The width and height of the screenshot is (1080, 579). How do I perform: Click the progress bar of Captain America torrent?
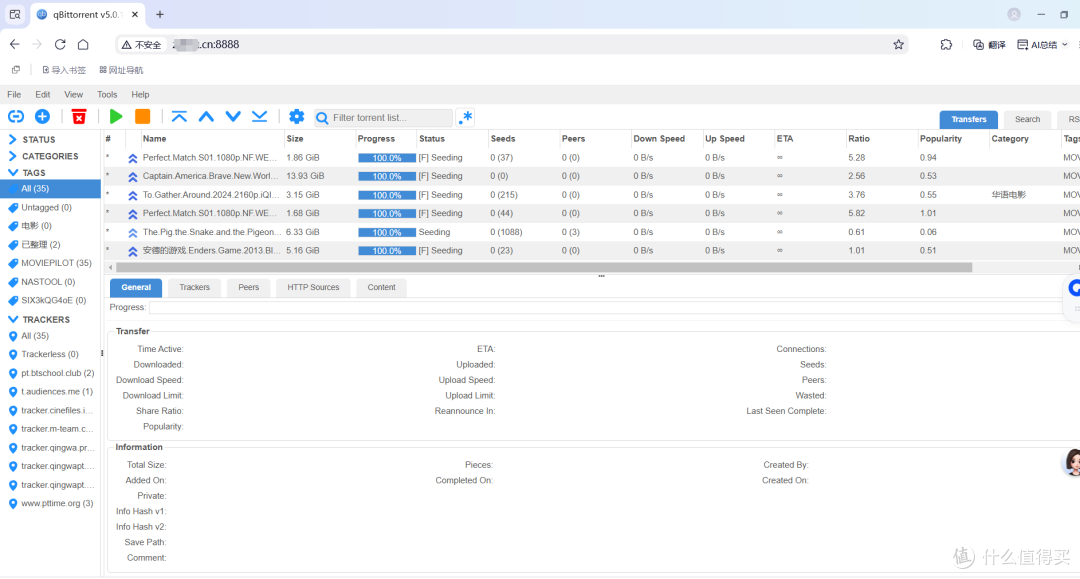pos(386,175)
